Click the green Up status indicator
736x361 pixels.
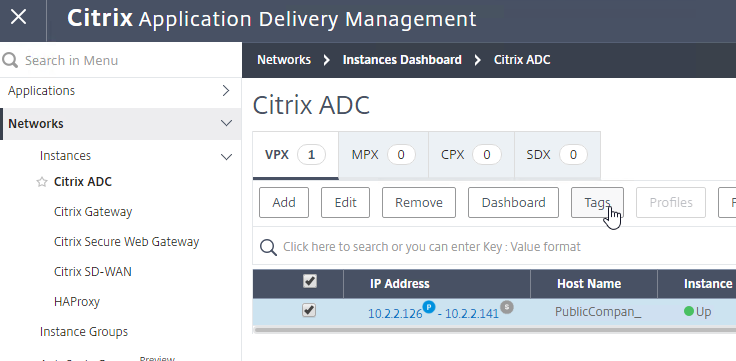(689, 311)
